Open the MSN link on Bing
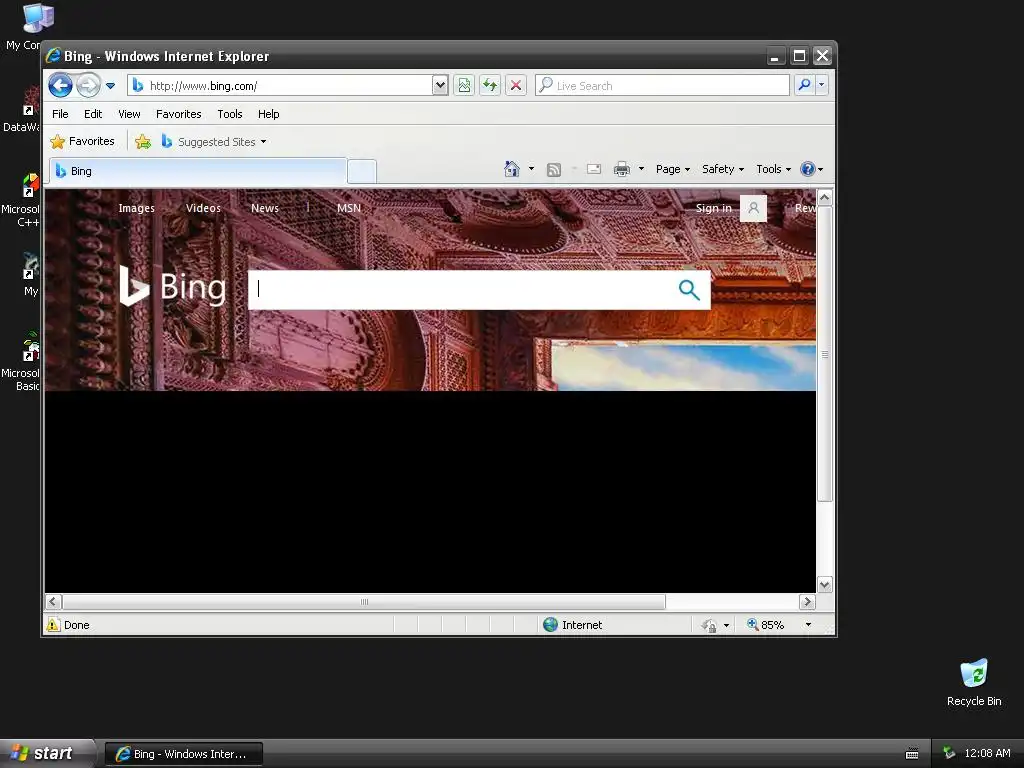This screenshot has height=768, width=1024. tap(349, 208)
